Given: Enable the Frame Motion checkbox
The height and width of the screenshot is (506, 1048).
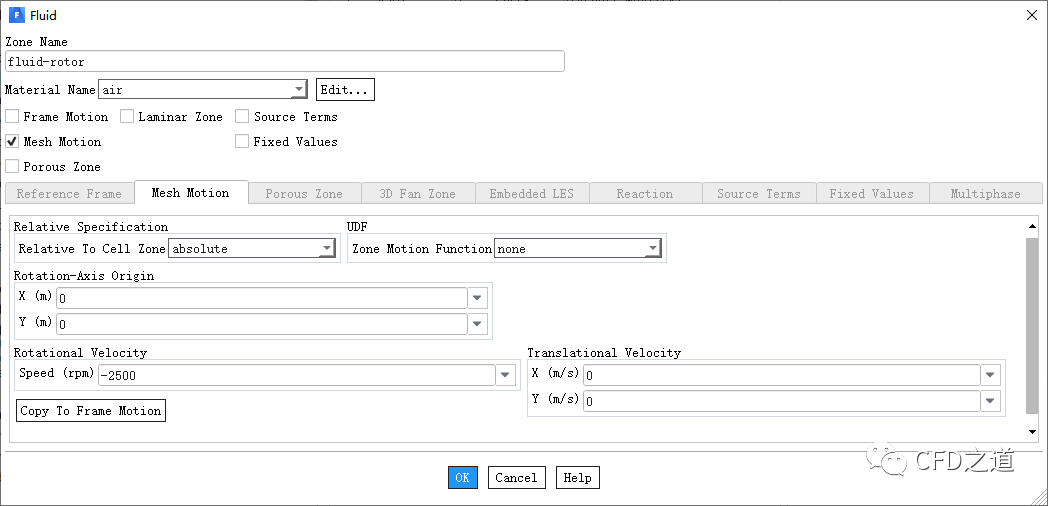Looking at the screenshot, I should click(x=12, y=117).
